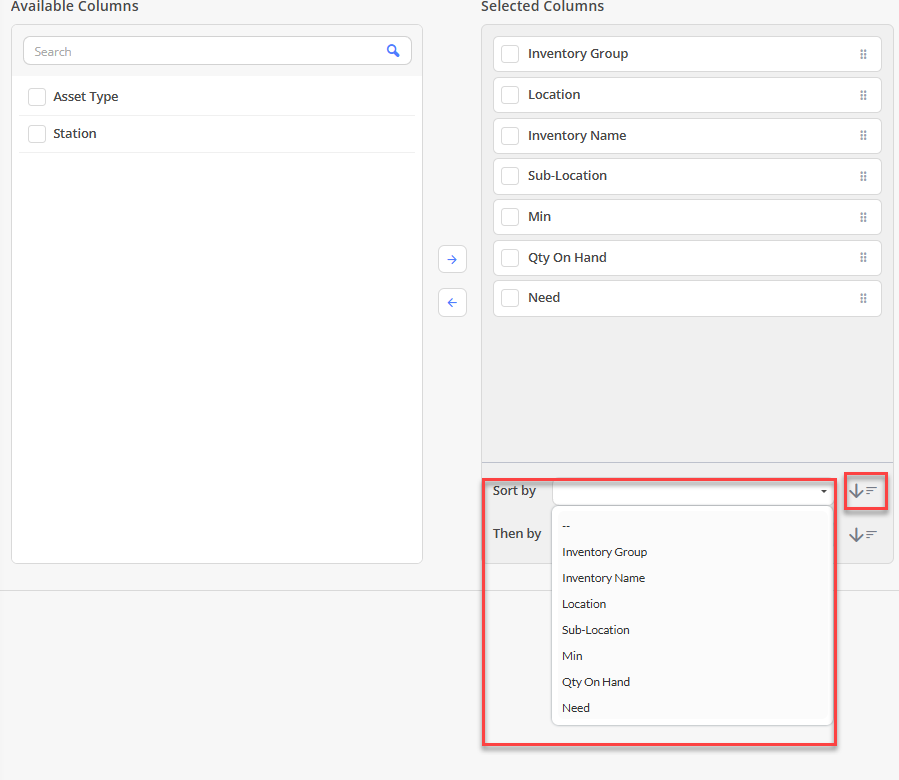
Task: Select the blank -- sort option
Action: tap(566, 526)
